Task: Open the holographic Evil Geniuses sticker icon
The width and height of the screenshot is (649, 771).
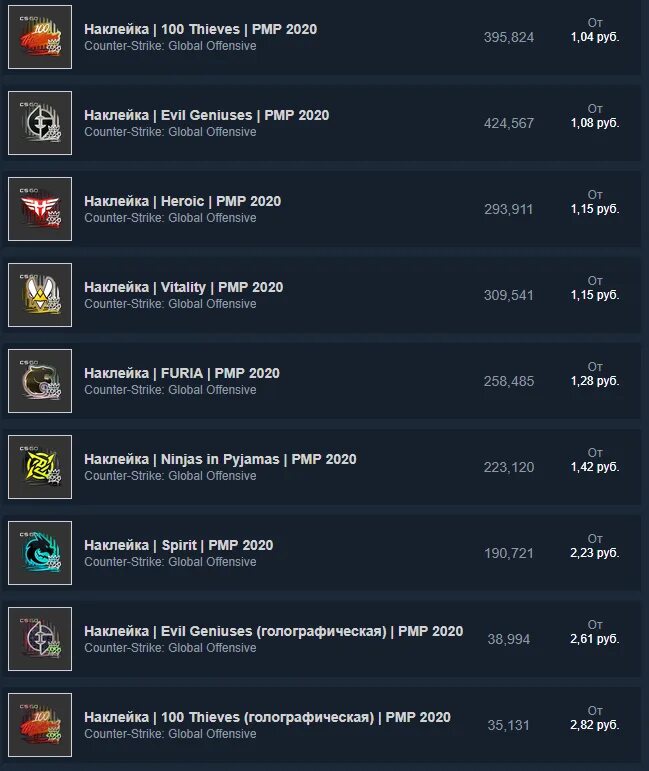Action: coord(40,639)
